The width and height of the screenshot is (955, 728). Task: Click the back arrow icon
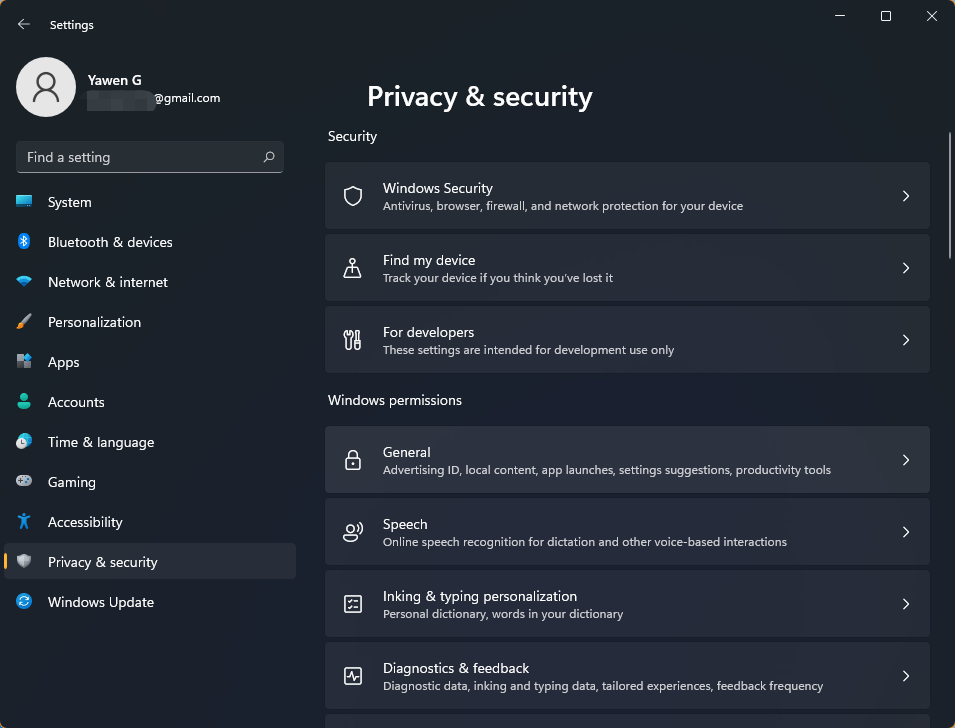coord(24,24)
